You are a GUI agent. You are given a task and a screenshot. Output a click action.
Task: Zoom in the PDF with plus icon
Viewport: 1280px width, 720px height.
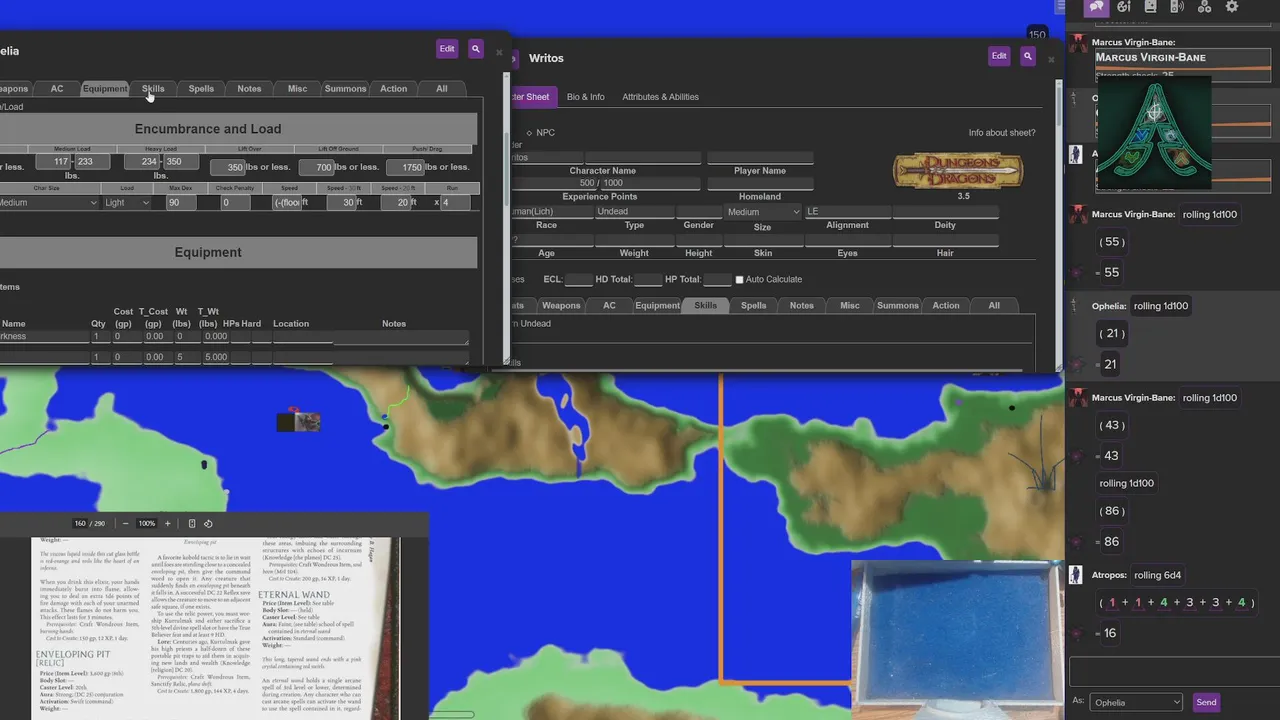click(167, 523)
